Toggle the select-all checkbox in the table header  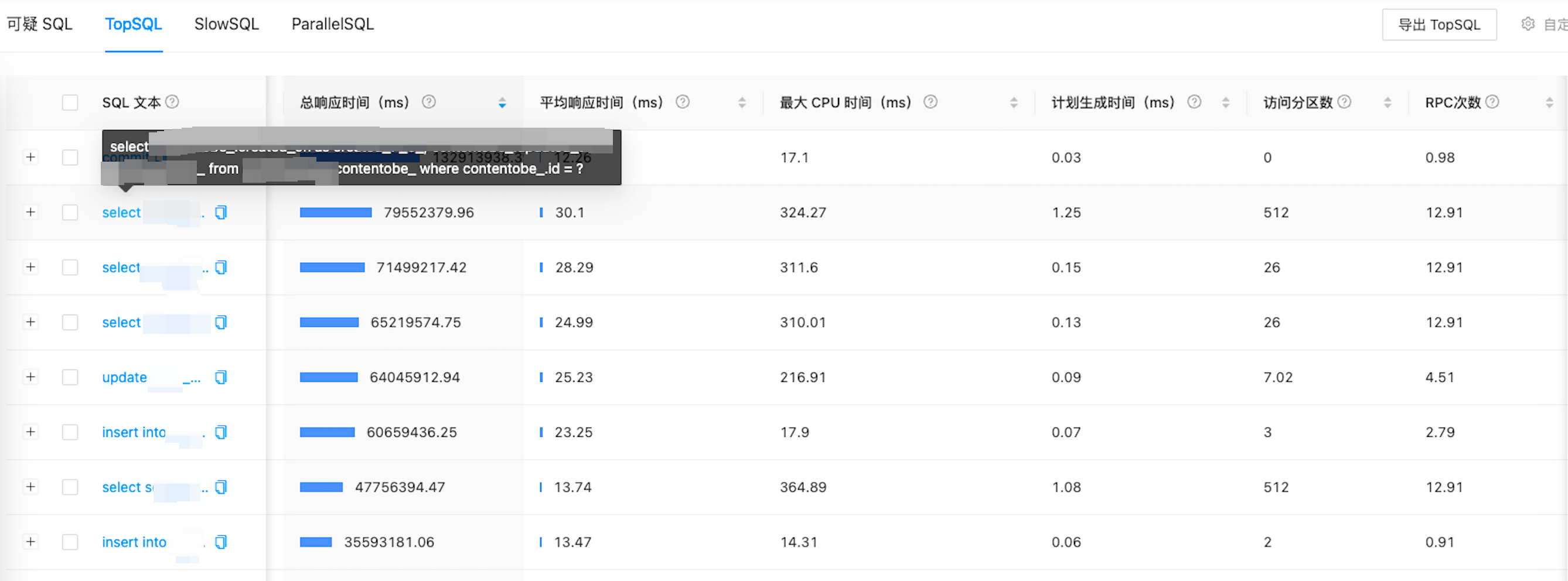70,102
